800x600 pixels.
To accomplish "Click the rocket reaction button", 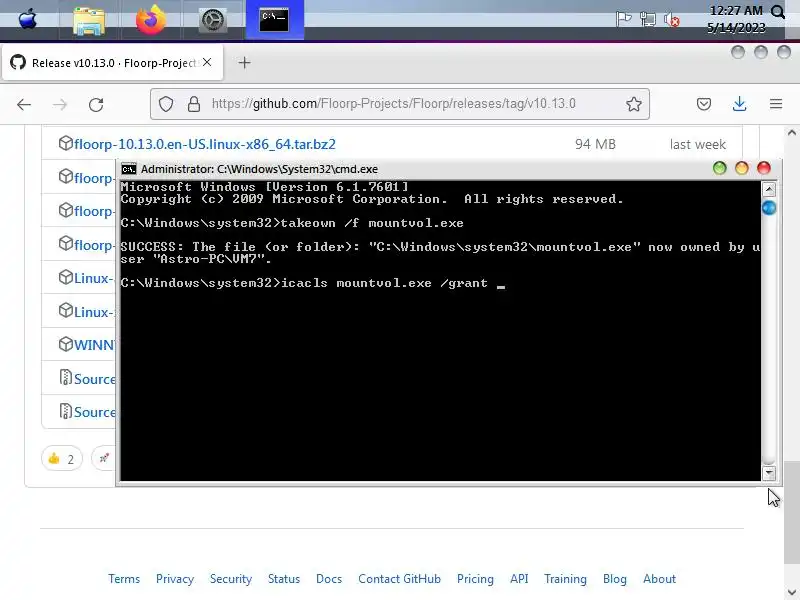I will tap(104, 459).
